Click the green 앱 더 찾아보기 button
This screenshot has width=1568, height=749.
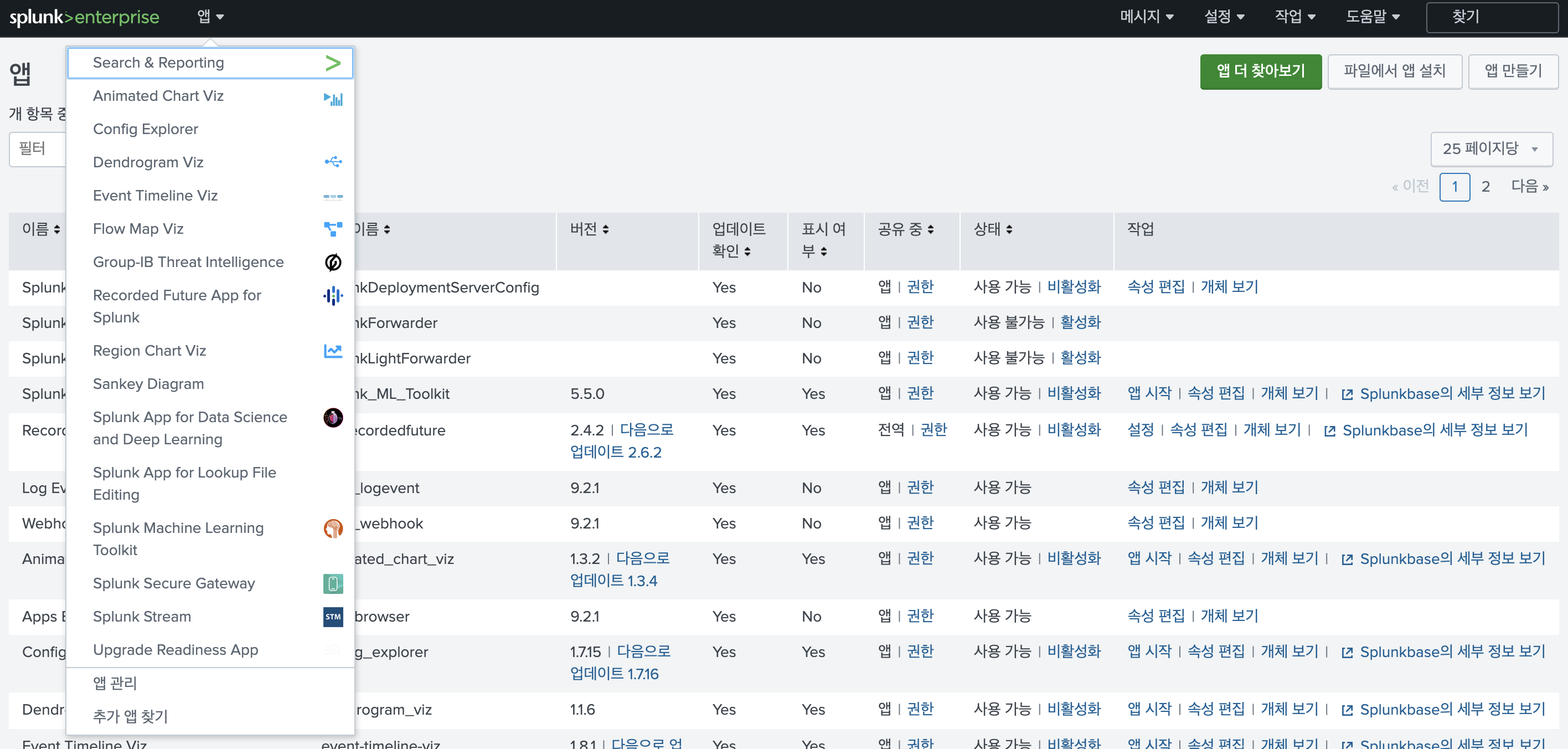(1261, 71)
